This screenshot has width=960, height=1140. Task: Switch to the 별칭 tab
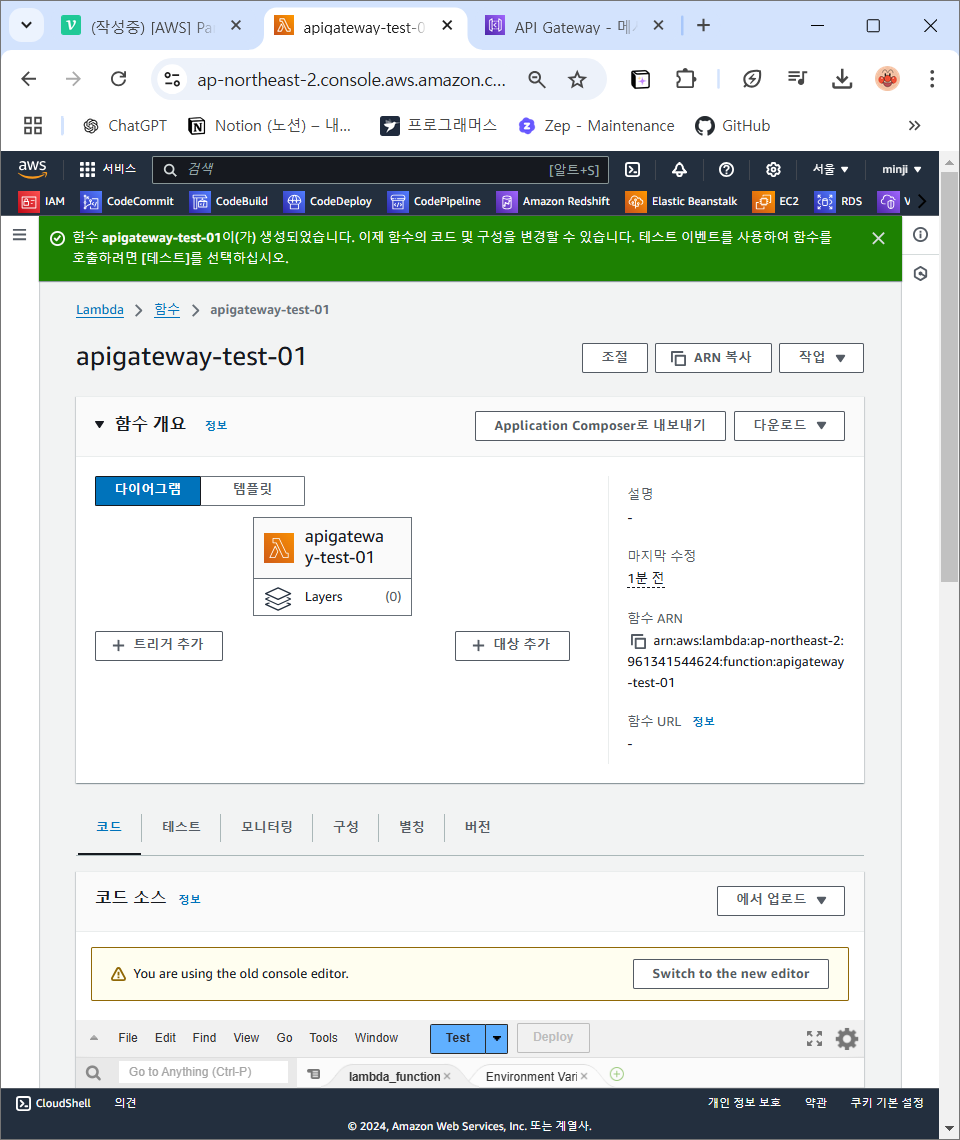point(412,827)
